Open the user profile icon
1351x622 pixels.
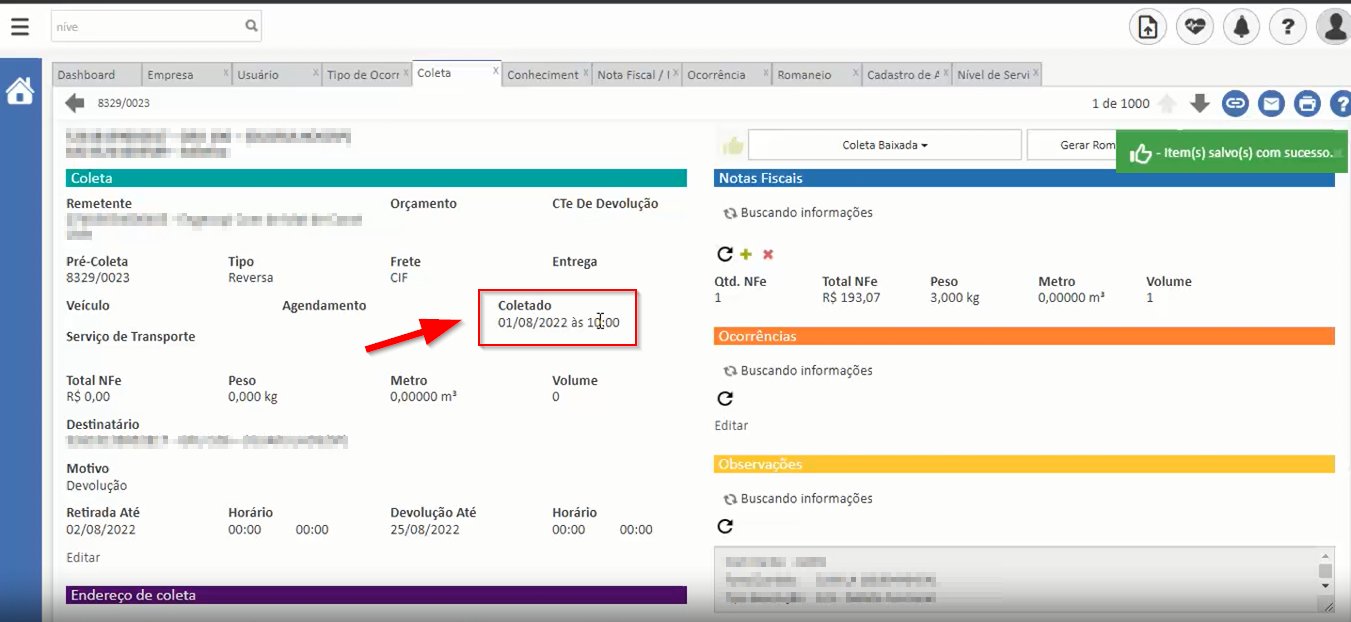[x=1334, y=26]
